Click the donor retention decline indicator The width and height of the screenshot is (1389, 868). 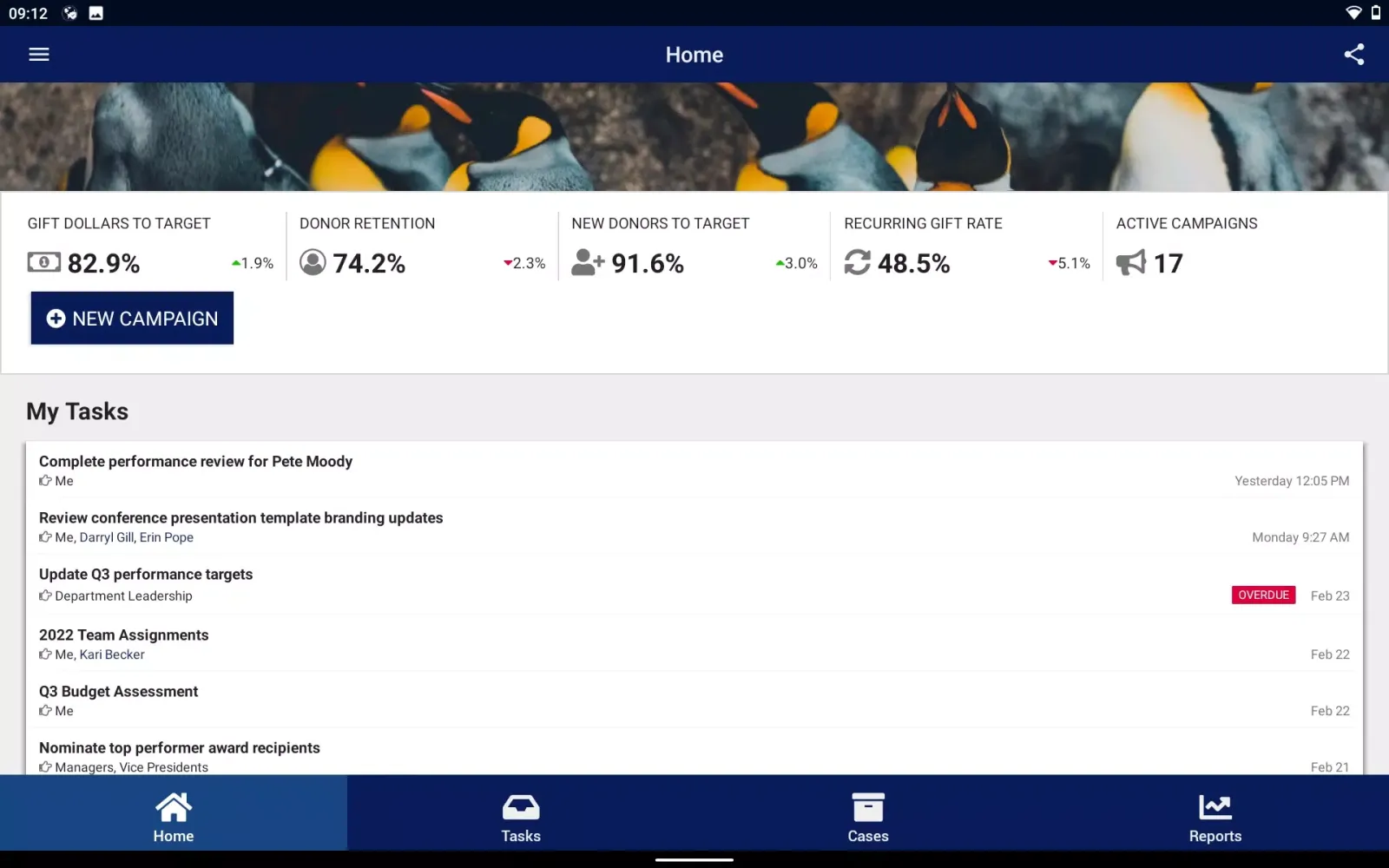tap(523, 262)
